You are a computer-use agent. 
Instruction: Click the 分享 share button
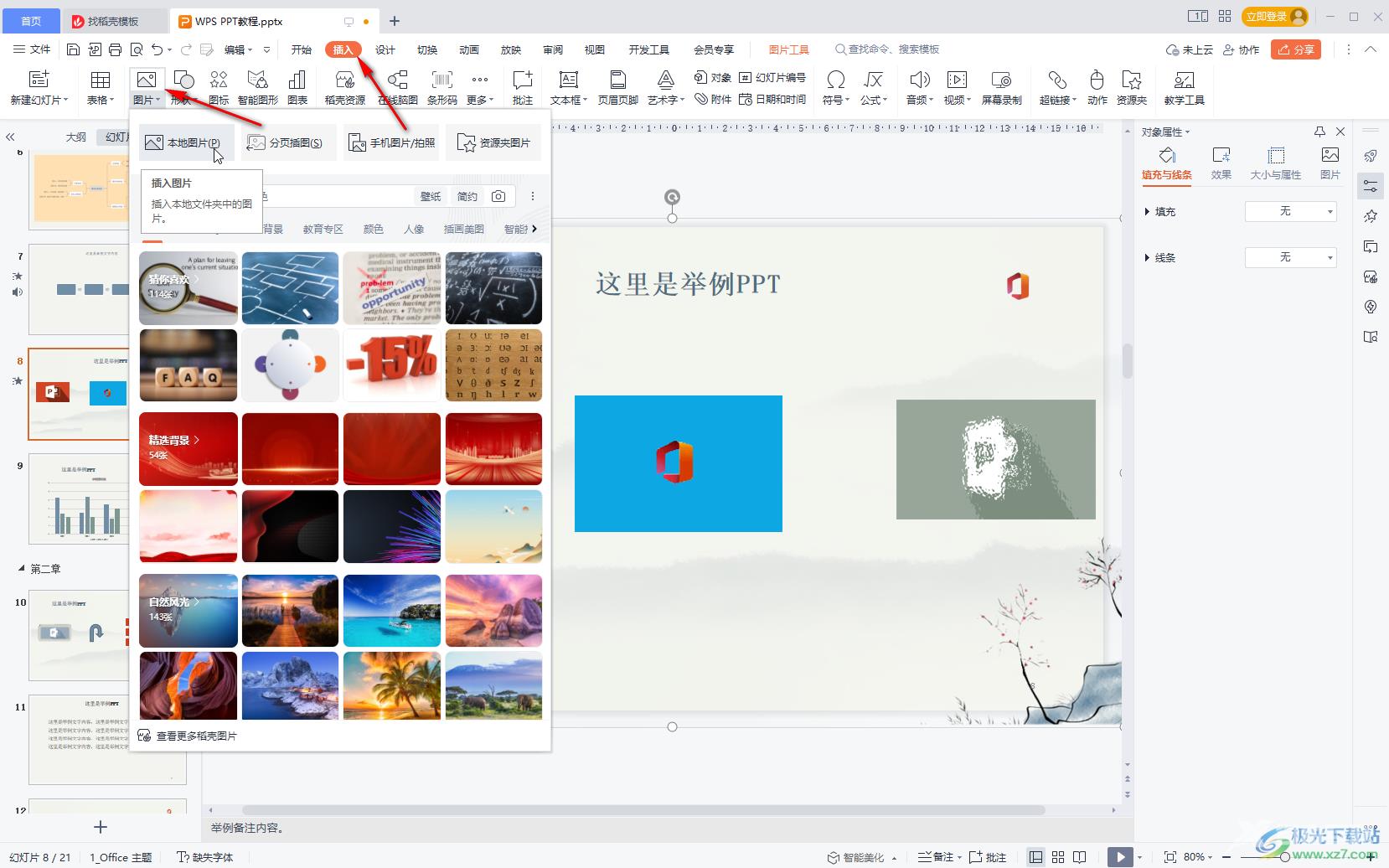(1296, 49)
